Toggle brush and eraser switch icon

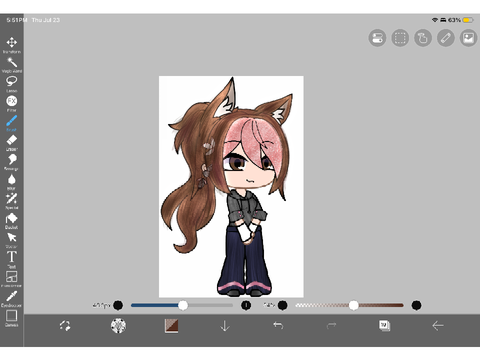click(65, 326)
